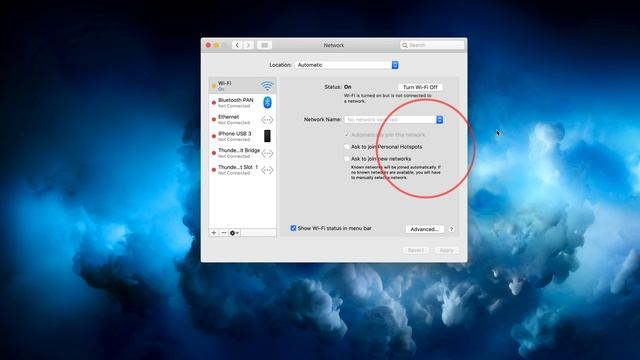Click the Status On text
The height and width of the screenshot is (360, 640).
[347, 87]
